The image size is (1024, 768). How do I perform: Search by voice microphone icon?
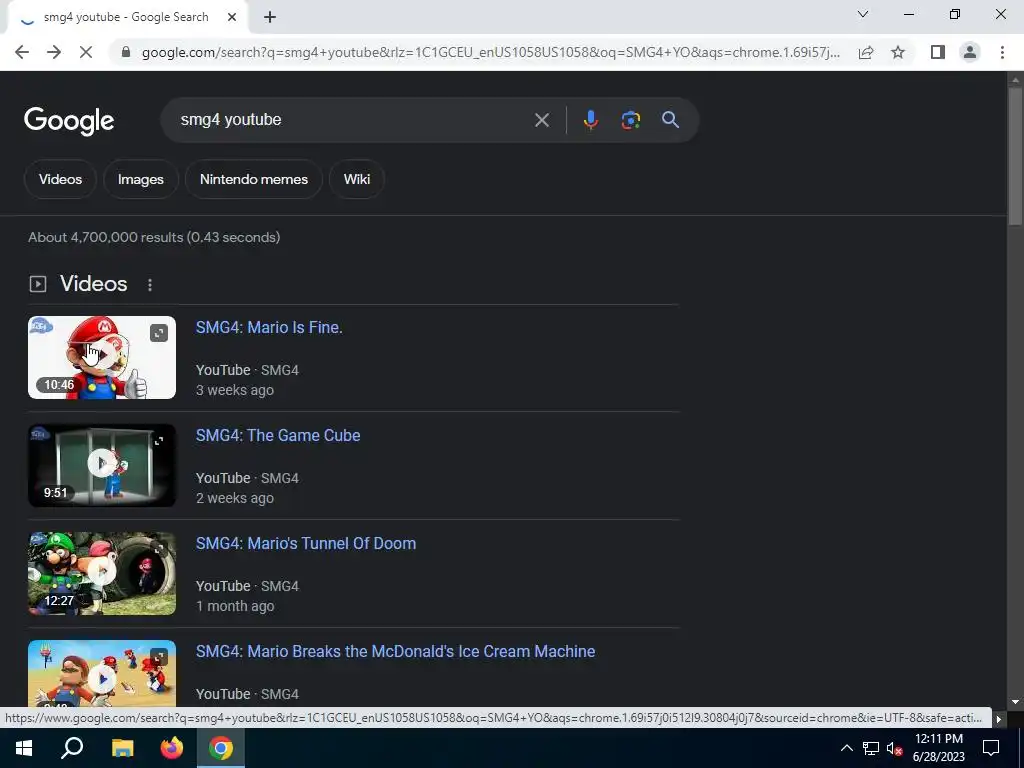pos(590,120)
